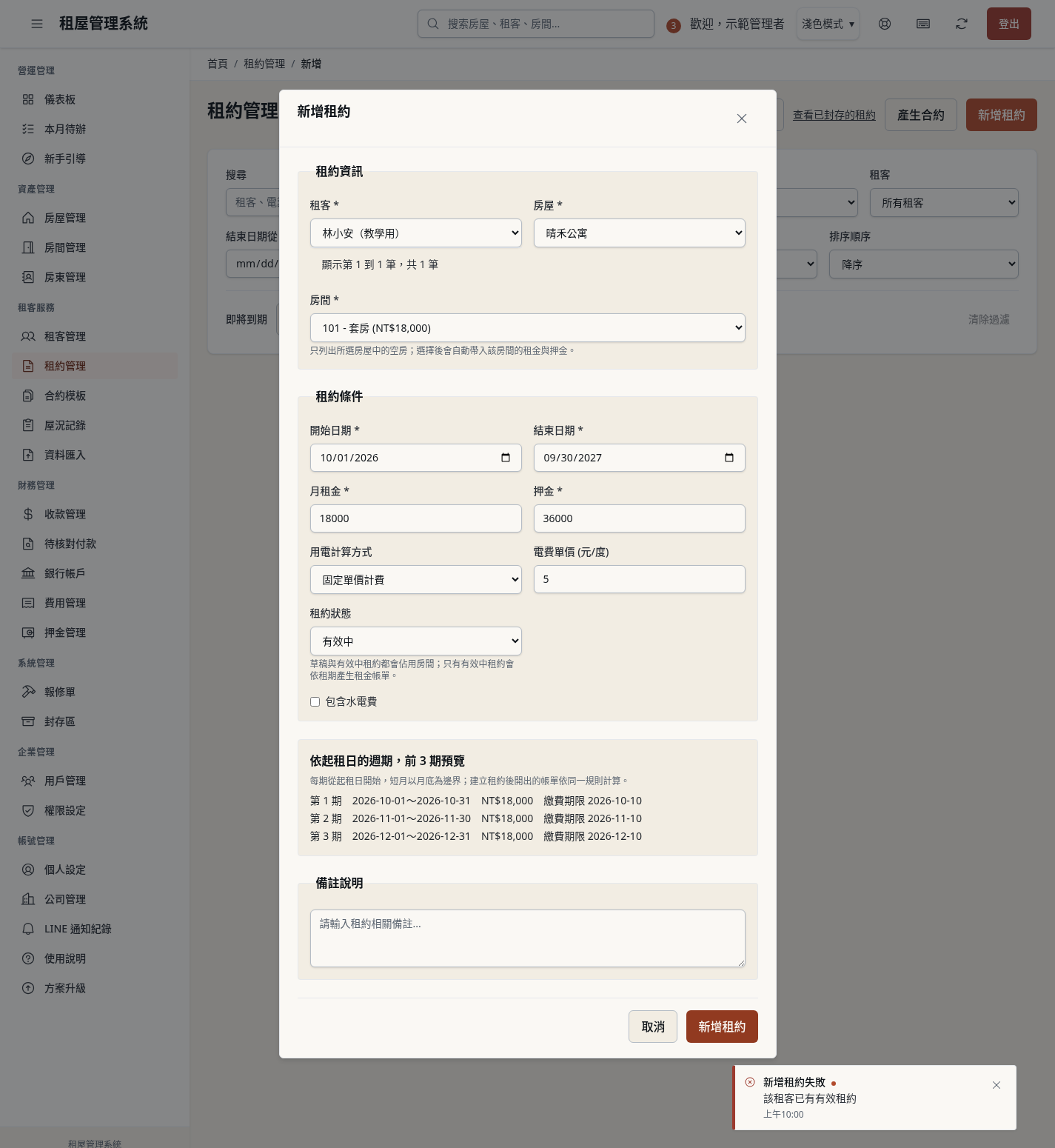Open the 用電計算方式 dropdown

click(x=416, y=580)
